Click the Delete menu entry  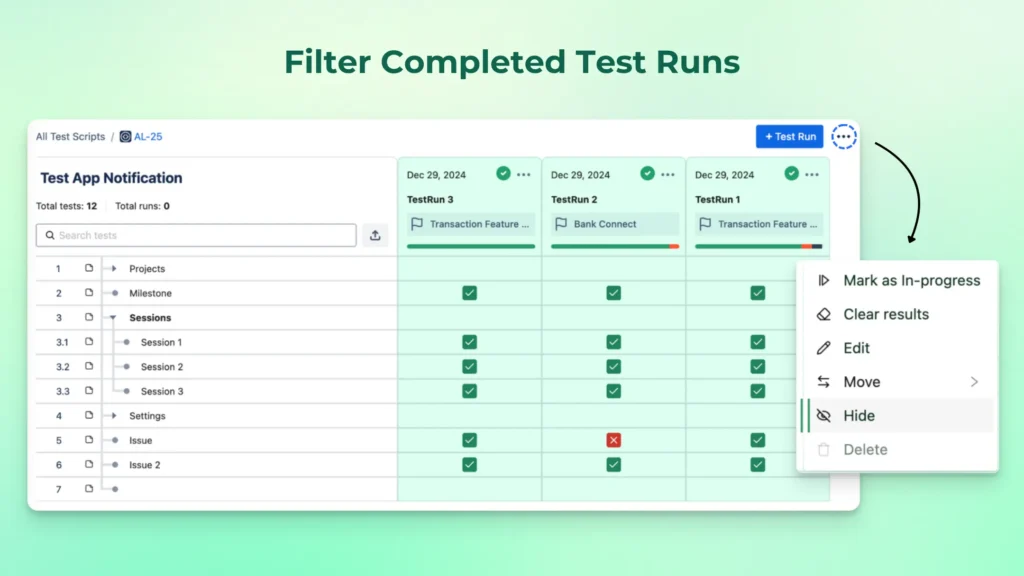pyautogui.click(x=898, y=449)
